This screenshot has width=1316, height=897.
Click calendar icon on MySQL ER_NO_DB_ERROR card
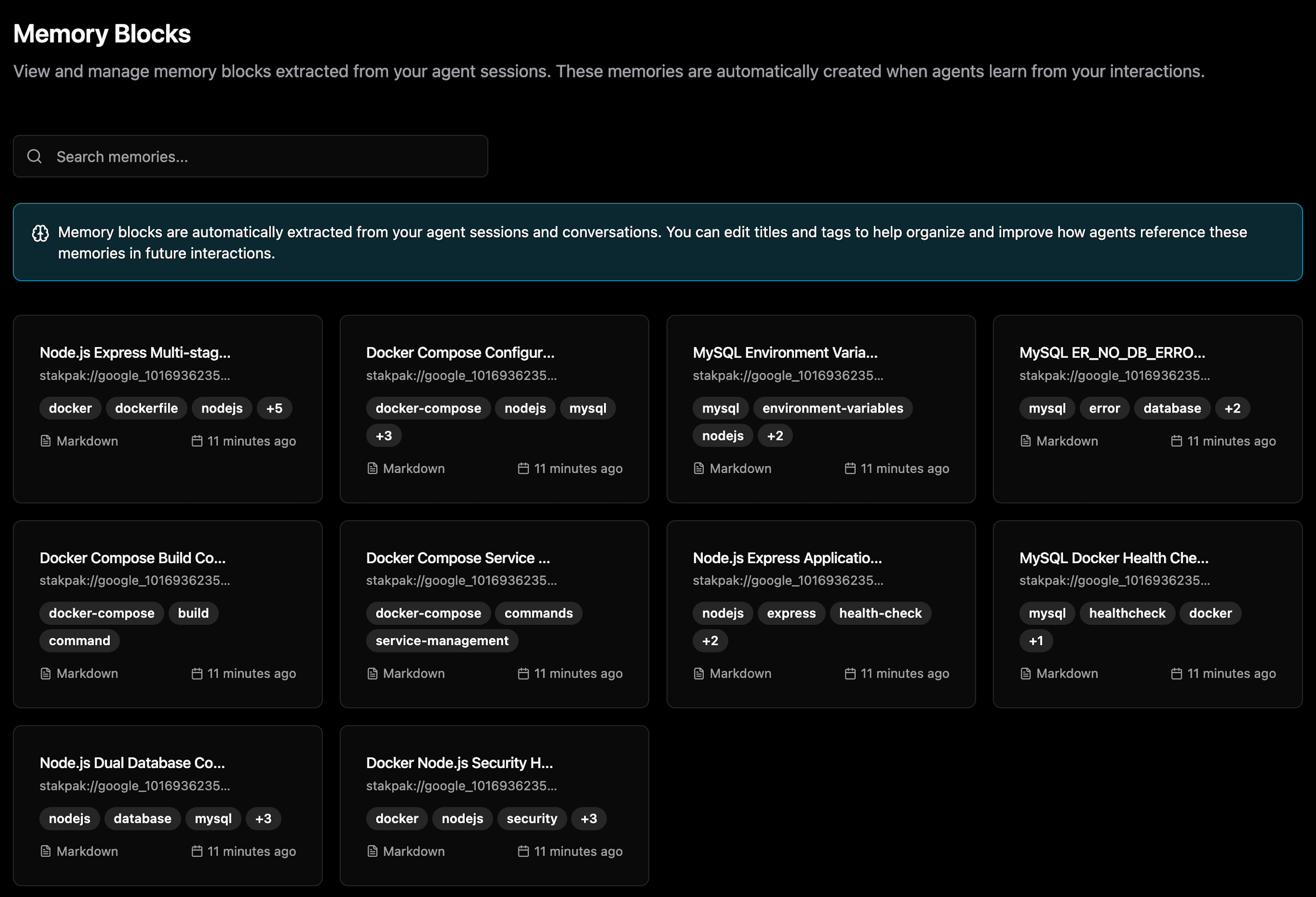pos(1176,440)
